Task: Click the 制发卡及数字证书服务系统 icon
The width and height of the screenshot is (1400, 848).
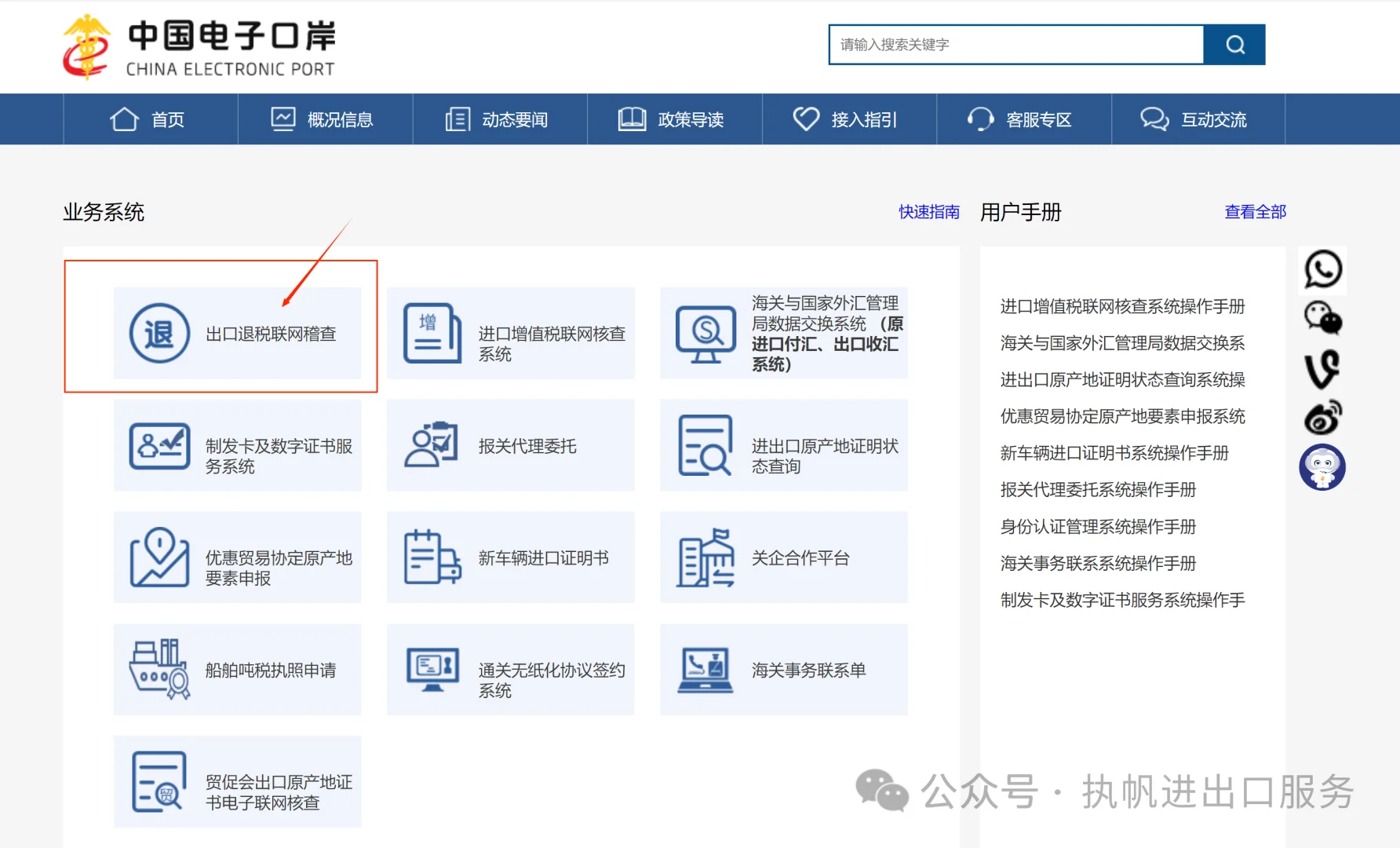Action: click(x=237, y=445)
